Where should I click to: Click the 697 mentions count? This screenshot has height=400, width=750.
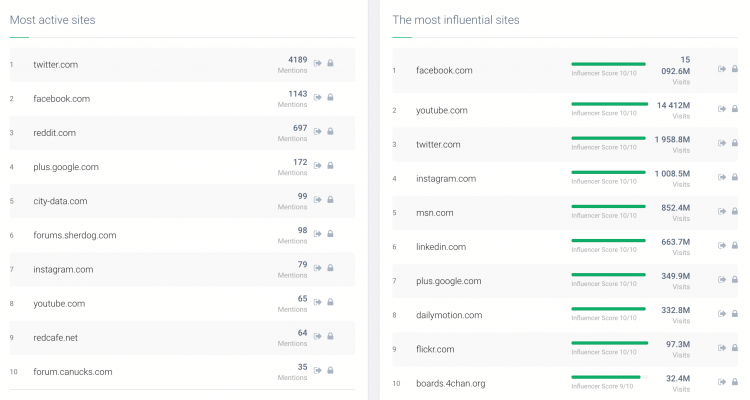[300, 128]
